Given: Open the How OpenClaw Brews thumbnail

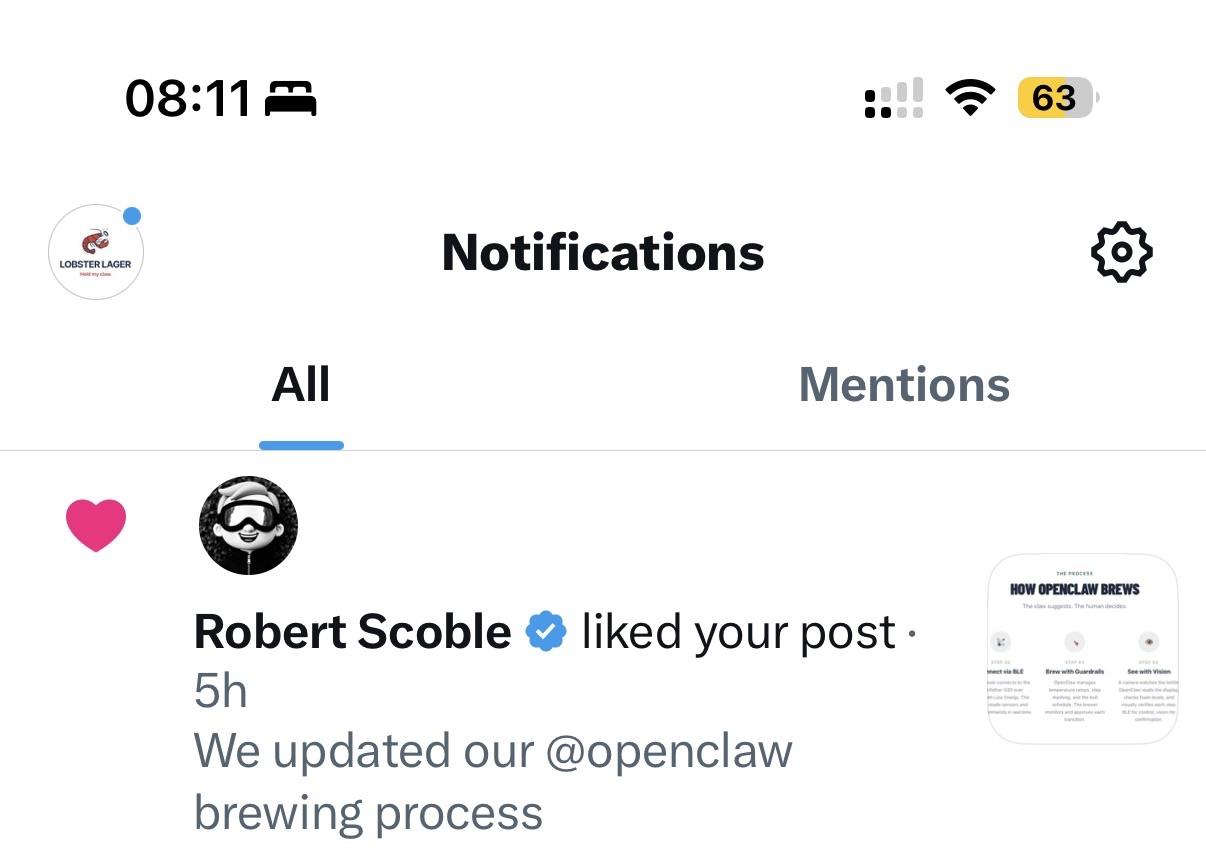Looking at the screenshot, I should tap(1082, 648).
